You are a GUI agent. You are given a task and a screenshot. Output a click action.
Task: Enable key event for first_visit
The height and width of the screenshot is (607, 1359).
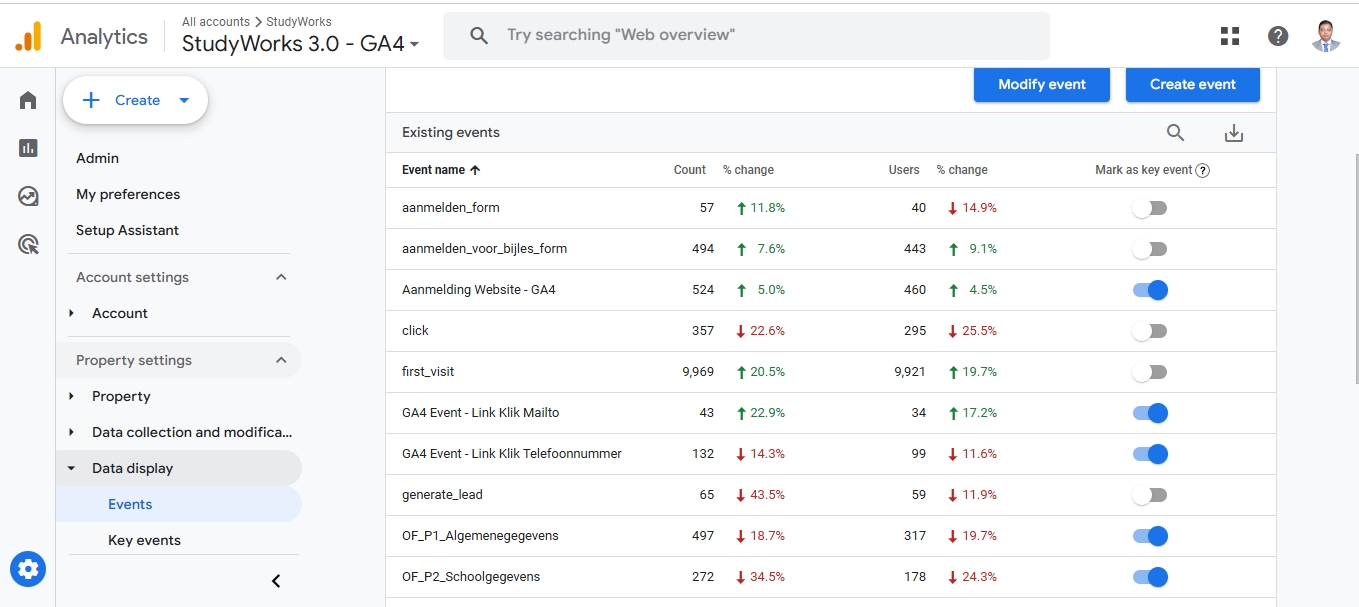[1149, 372]
